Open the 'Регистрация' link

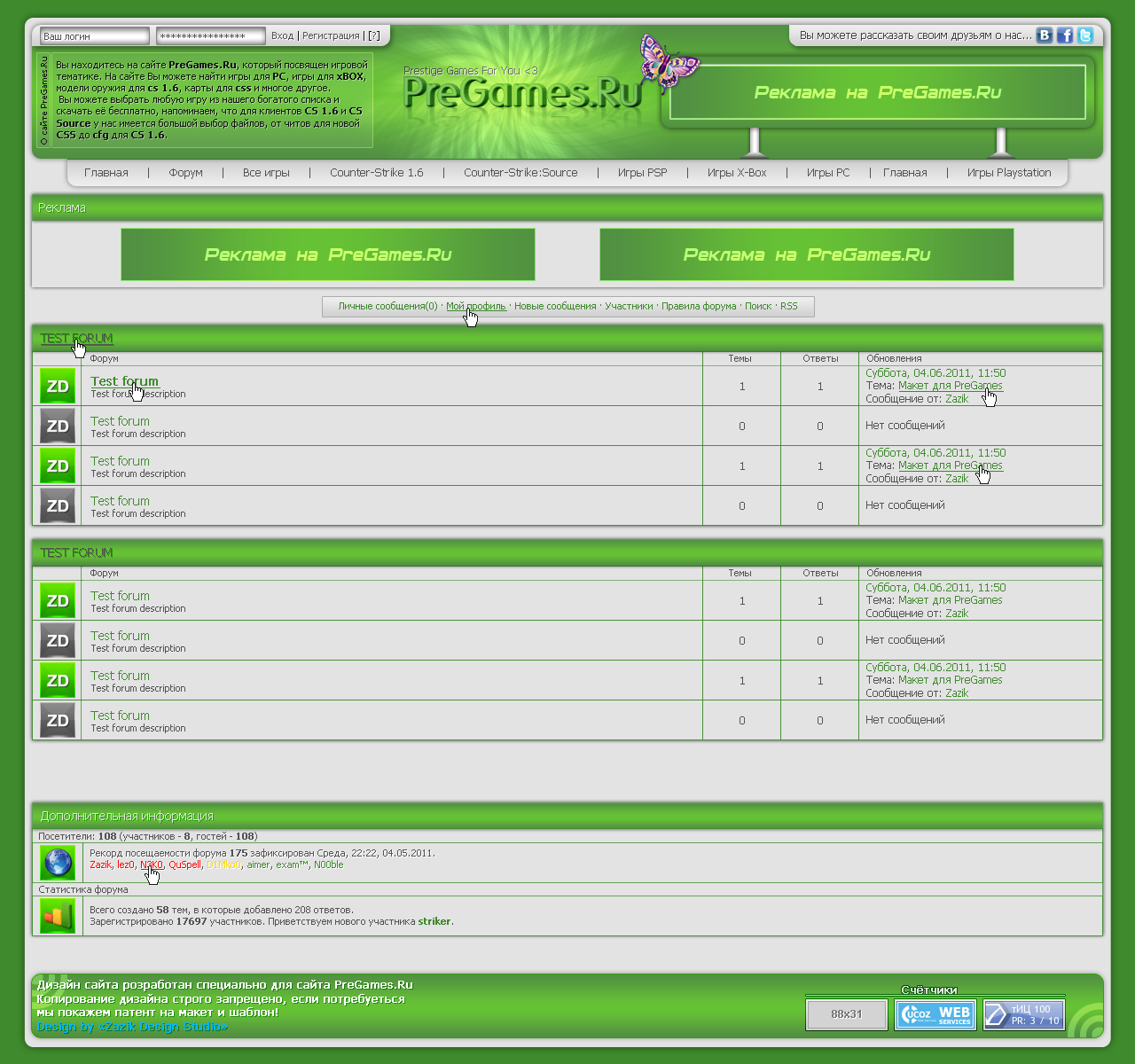point(331,36)
